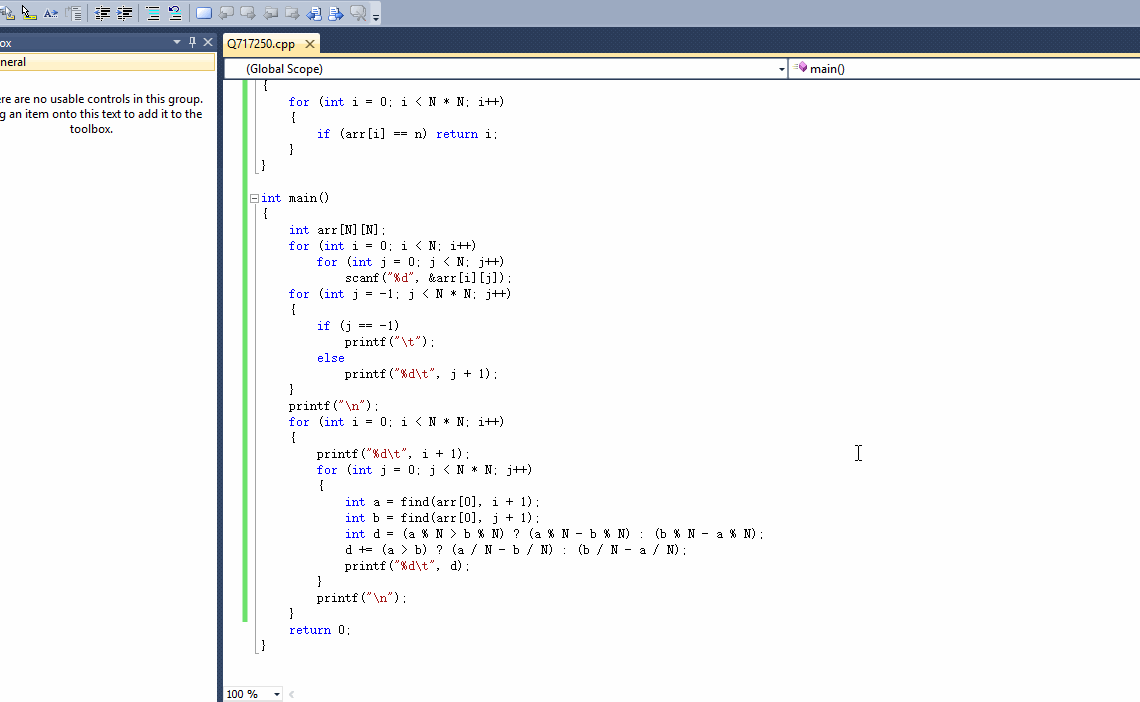Collapse the main function outline

pyautogui.click(x=254, y=198)
